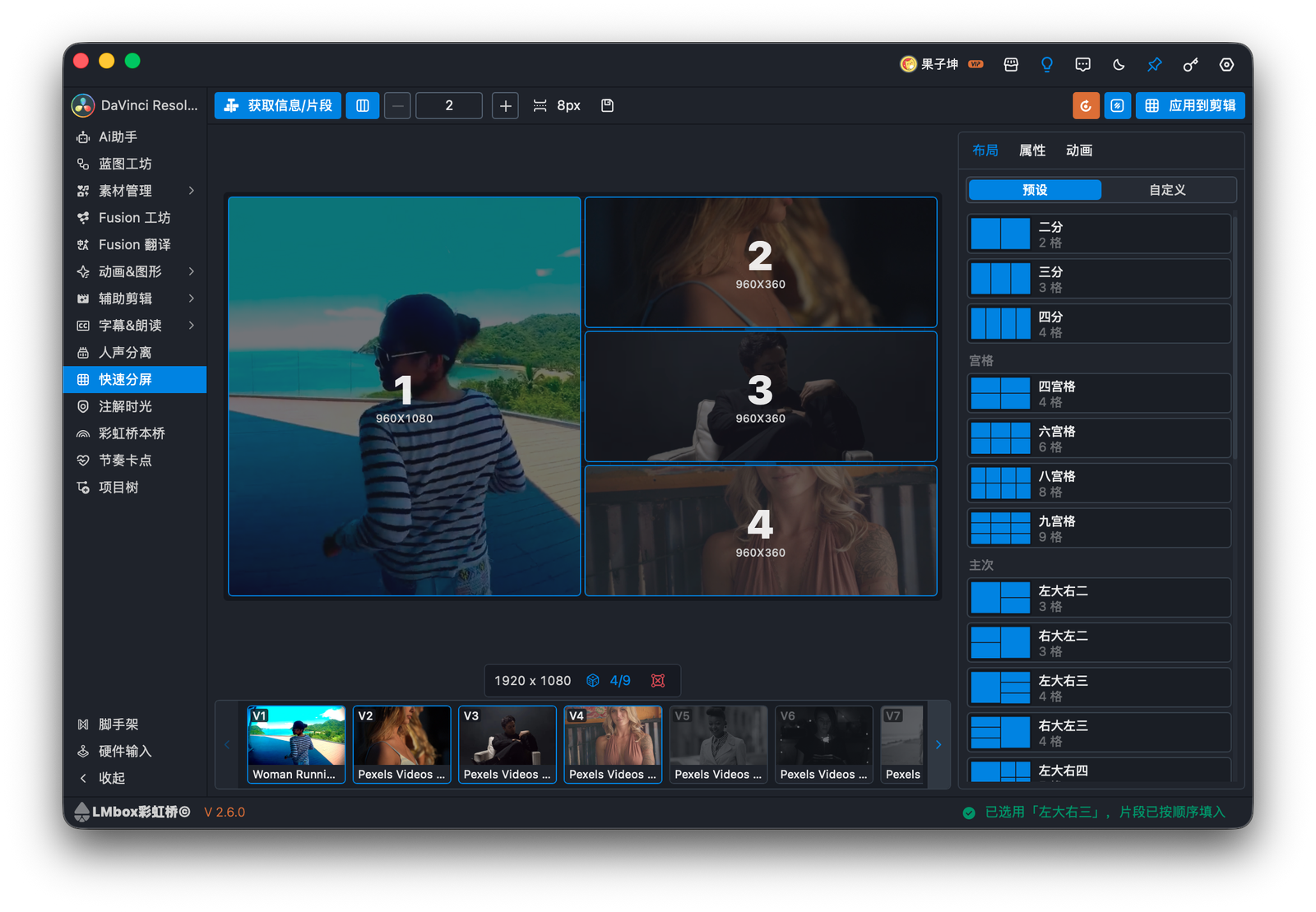Increase count with the plus button
This screenshot has width=1316, height=912.
tap(505, 105)
